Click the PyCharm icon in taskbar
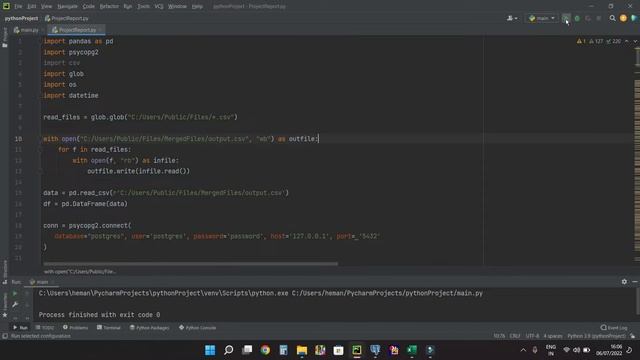Screen dimensions: 640x360 tap(357, 350)
